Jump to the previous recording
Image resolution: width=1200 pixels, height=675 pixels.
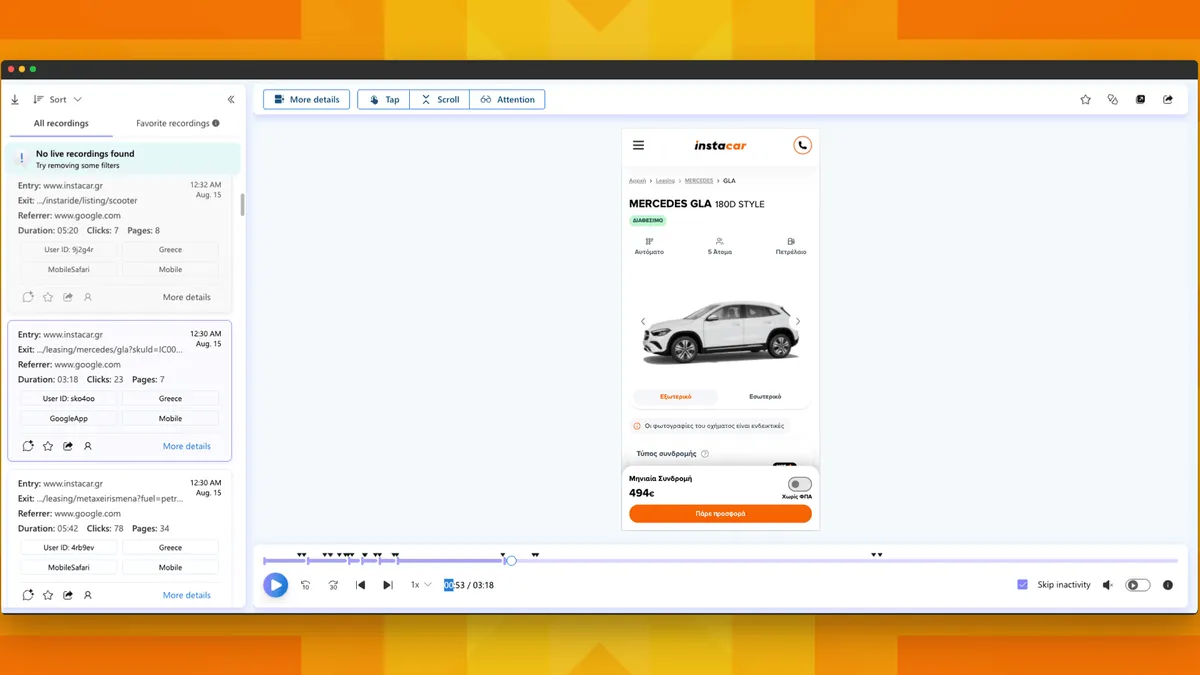[x=361, y=585]
